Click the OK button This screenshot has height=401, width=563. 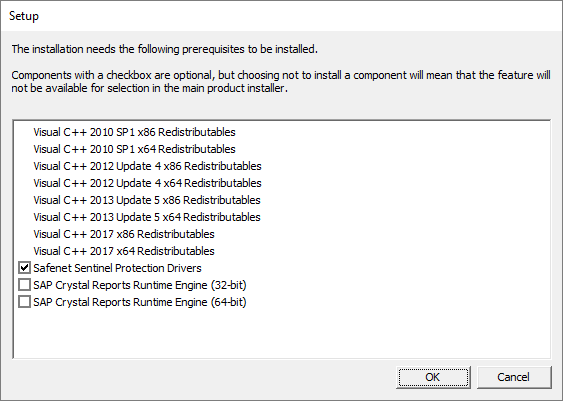(x=433, y=377)
